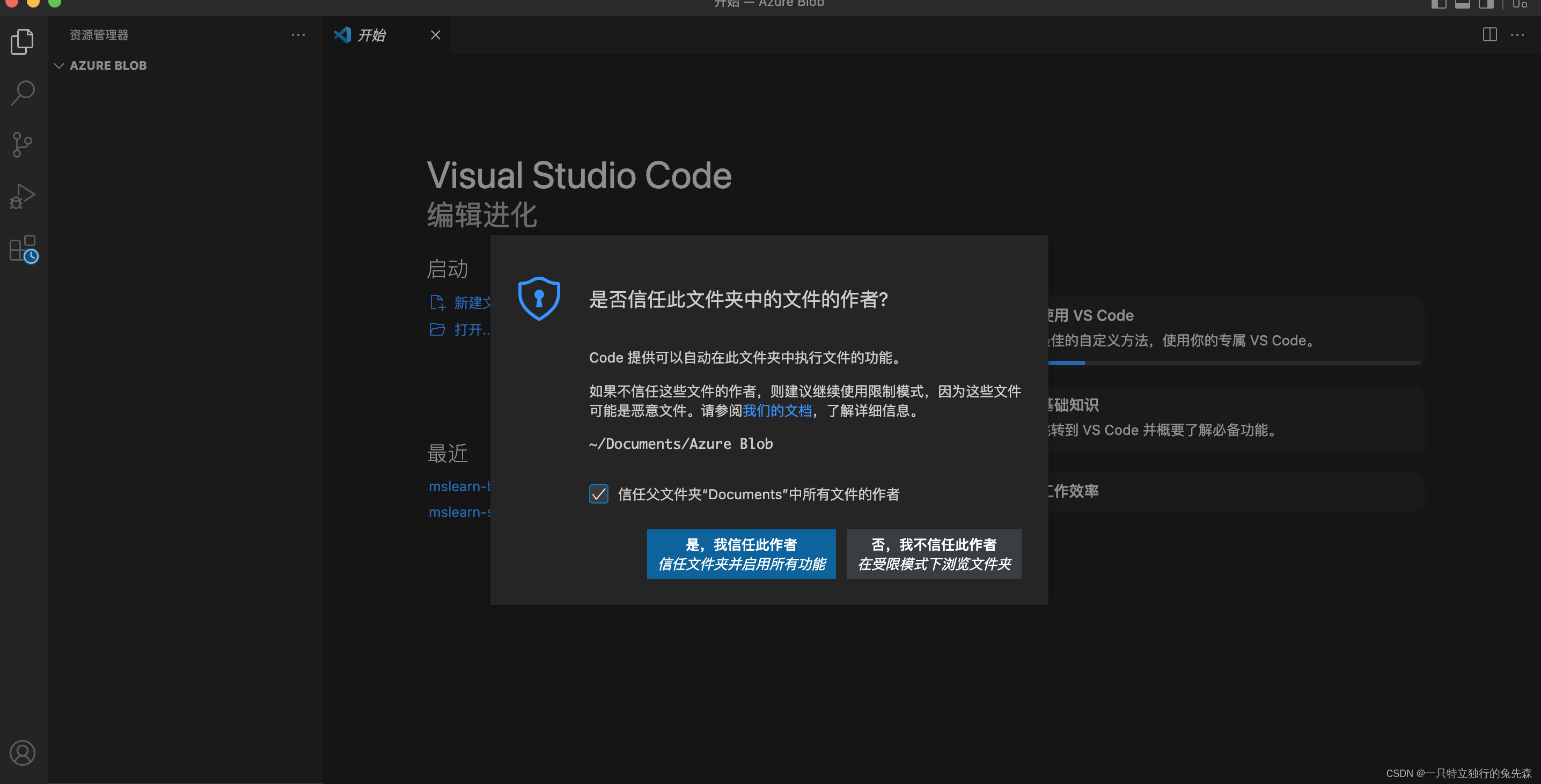Open the Explorer view icon
The height and width of the screenshot is (784, 1541).
22,41
